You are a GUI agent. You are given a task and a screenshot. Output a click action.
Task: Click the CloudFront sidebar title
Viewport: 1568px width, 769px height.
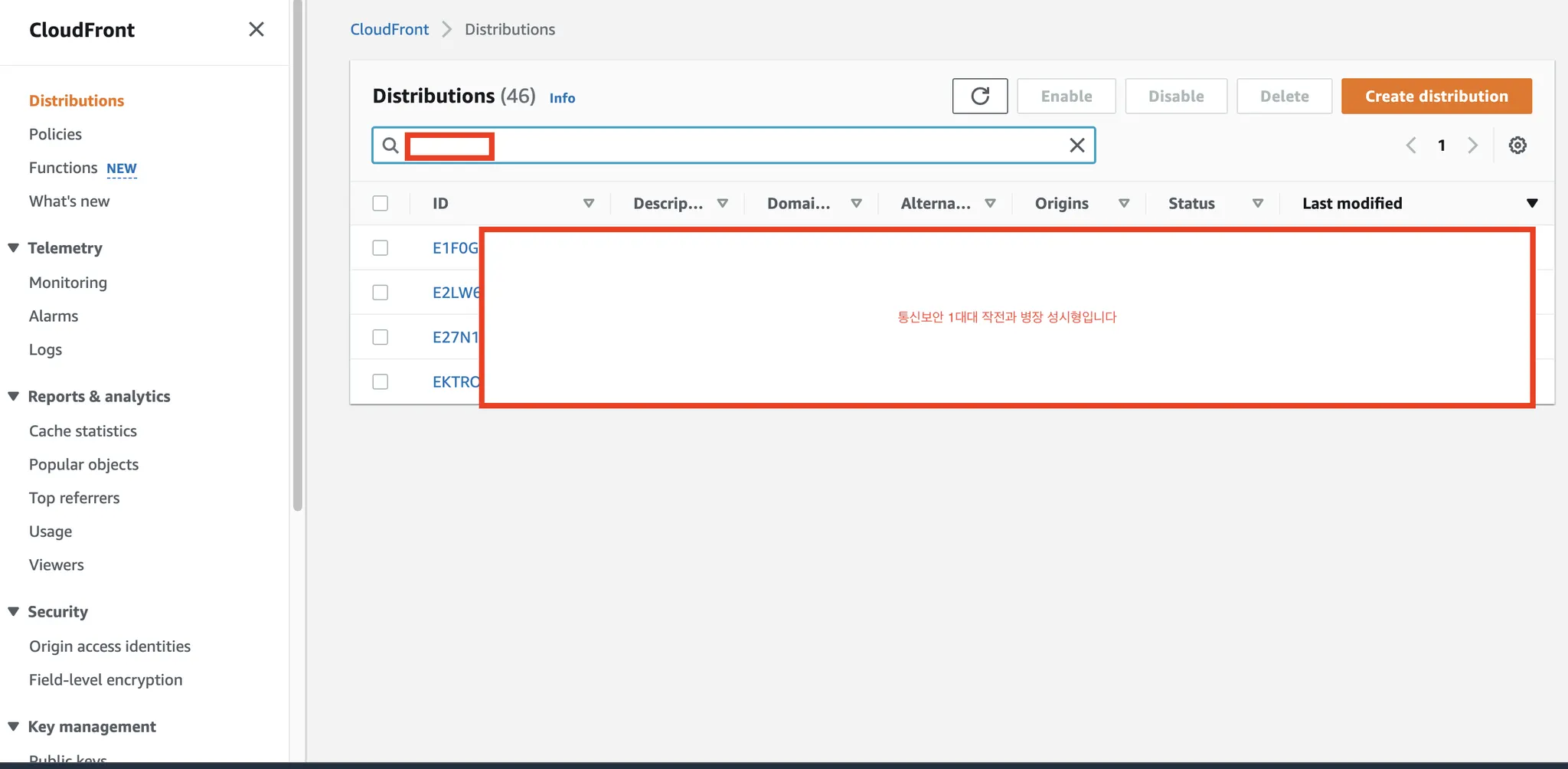[x=82, y=30]
